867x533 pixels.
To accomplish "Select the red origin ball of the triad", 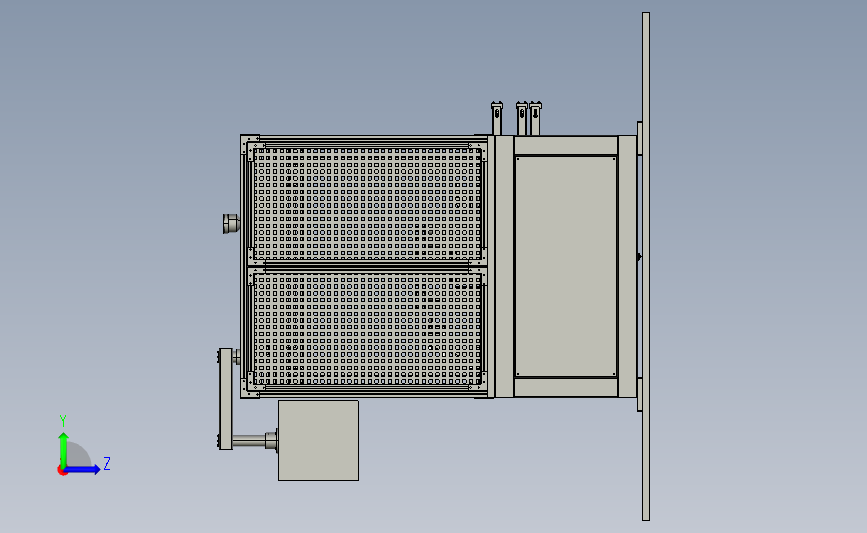I will click(x=62, y=471).
